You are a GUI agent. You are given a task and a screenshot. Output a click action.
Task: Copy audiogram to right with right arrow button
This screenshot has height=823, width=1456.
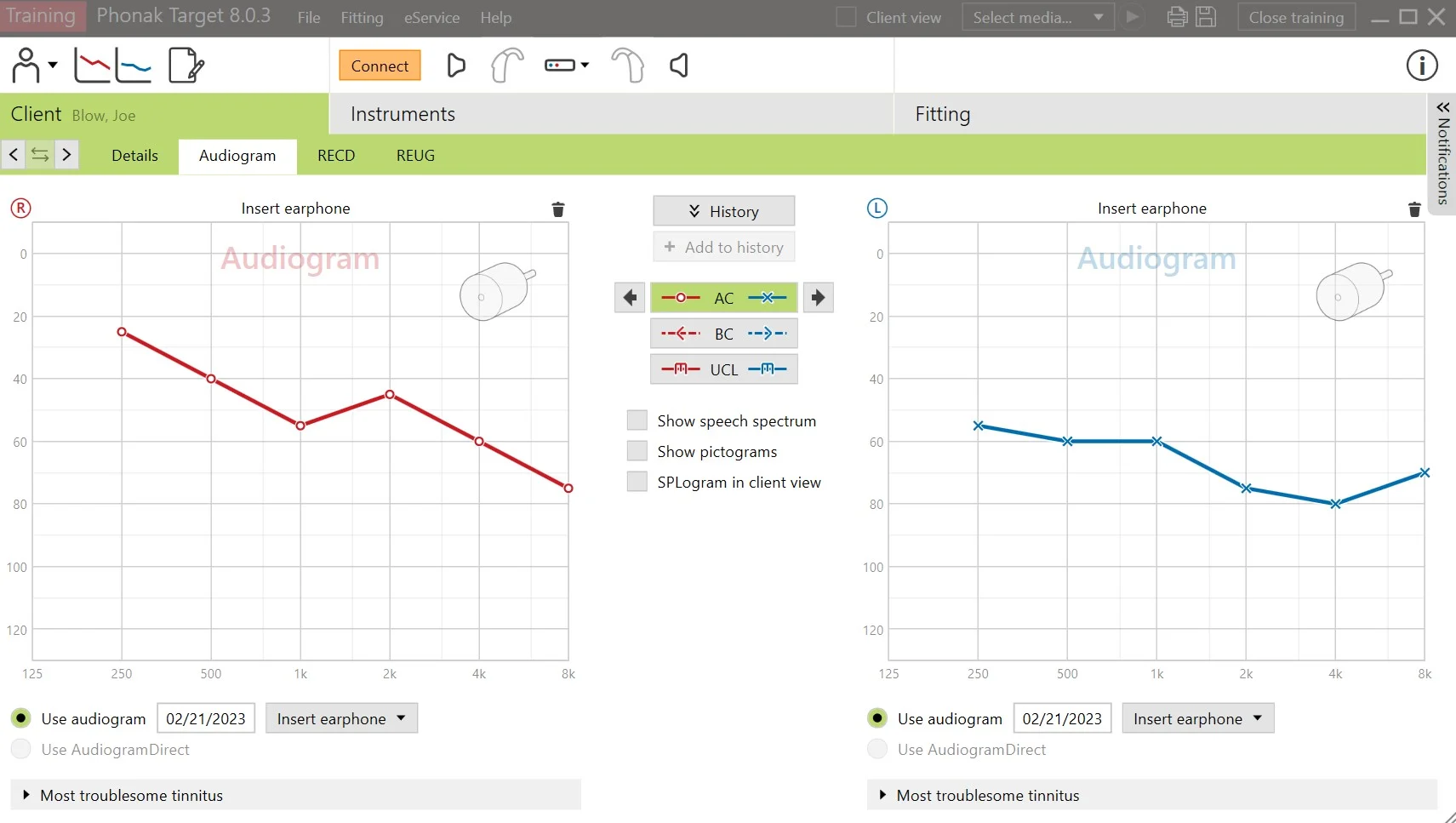click(x=818, y=298)
